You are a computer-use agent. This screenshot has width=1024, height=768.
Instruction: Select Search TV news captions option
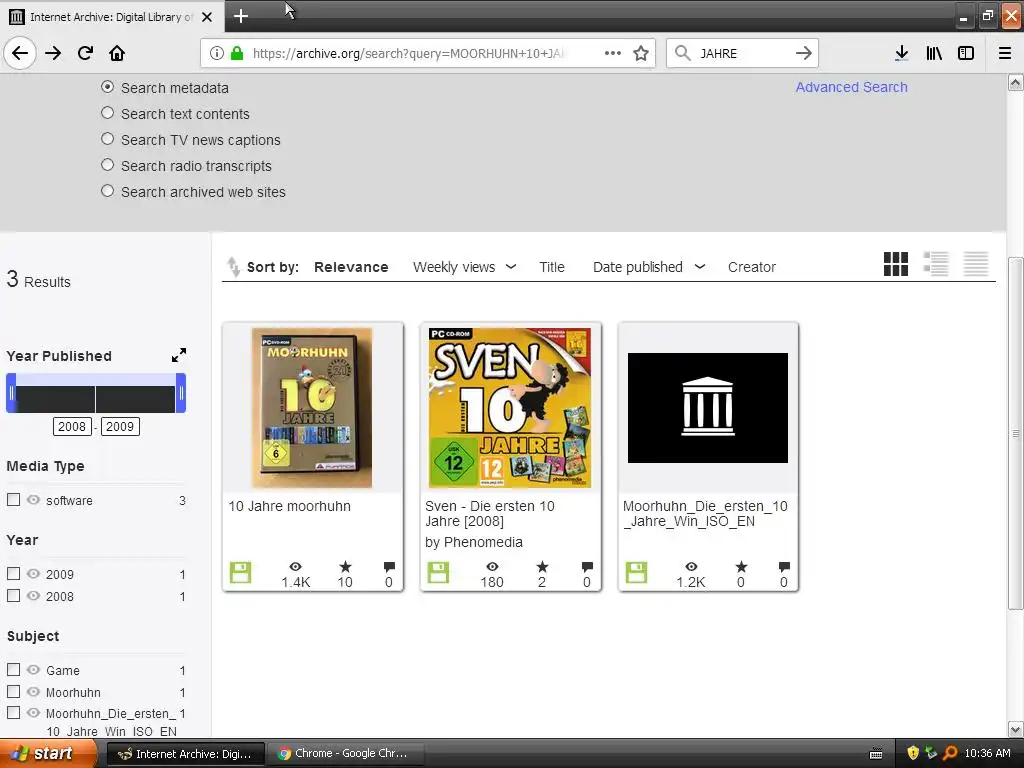(108, 138)
